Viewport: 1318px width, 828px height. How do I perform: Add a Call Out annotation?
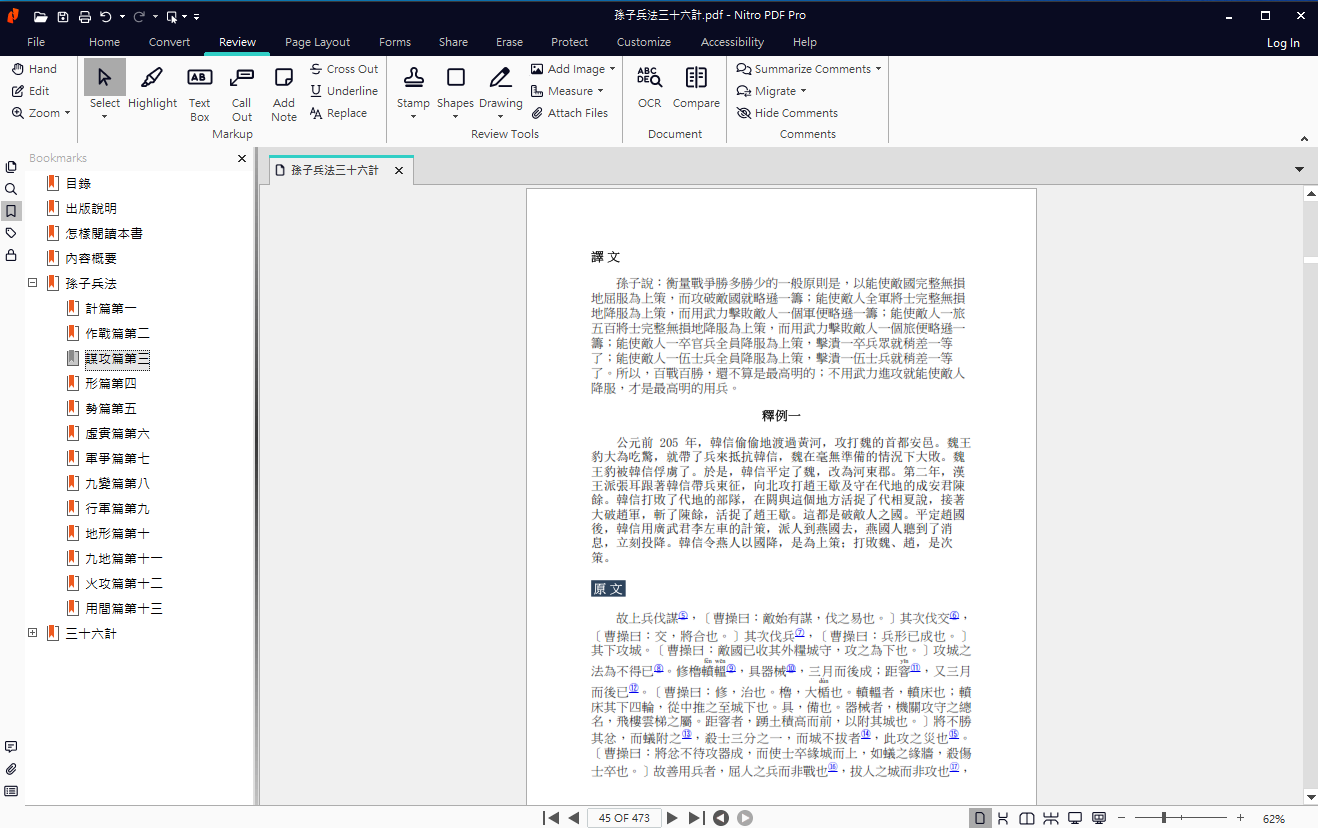[242, 94]
